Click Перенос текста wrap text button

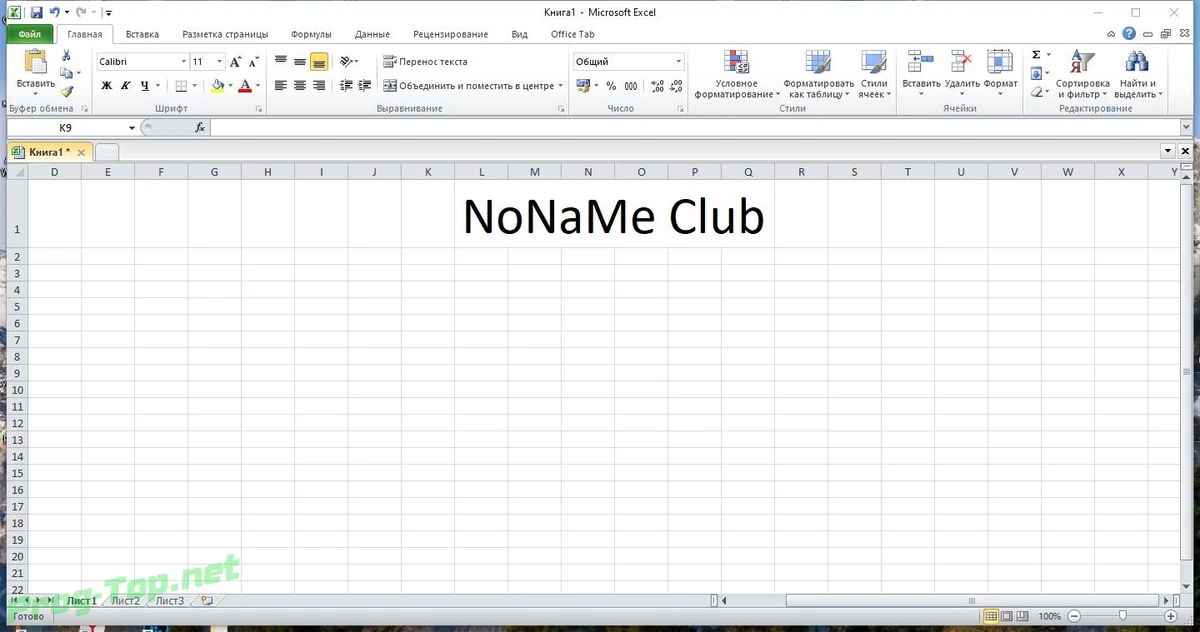click(425, 62)
